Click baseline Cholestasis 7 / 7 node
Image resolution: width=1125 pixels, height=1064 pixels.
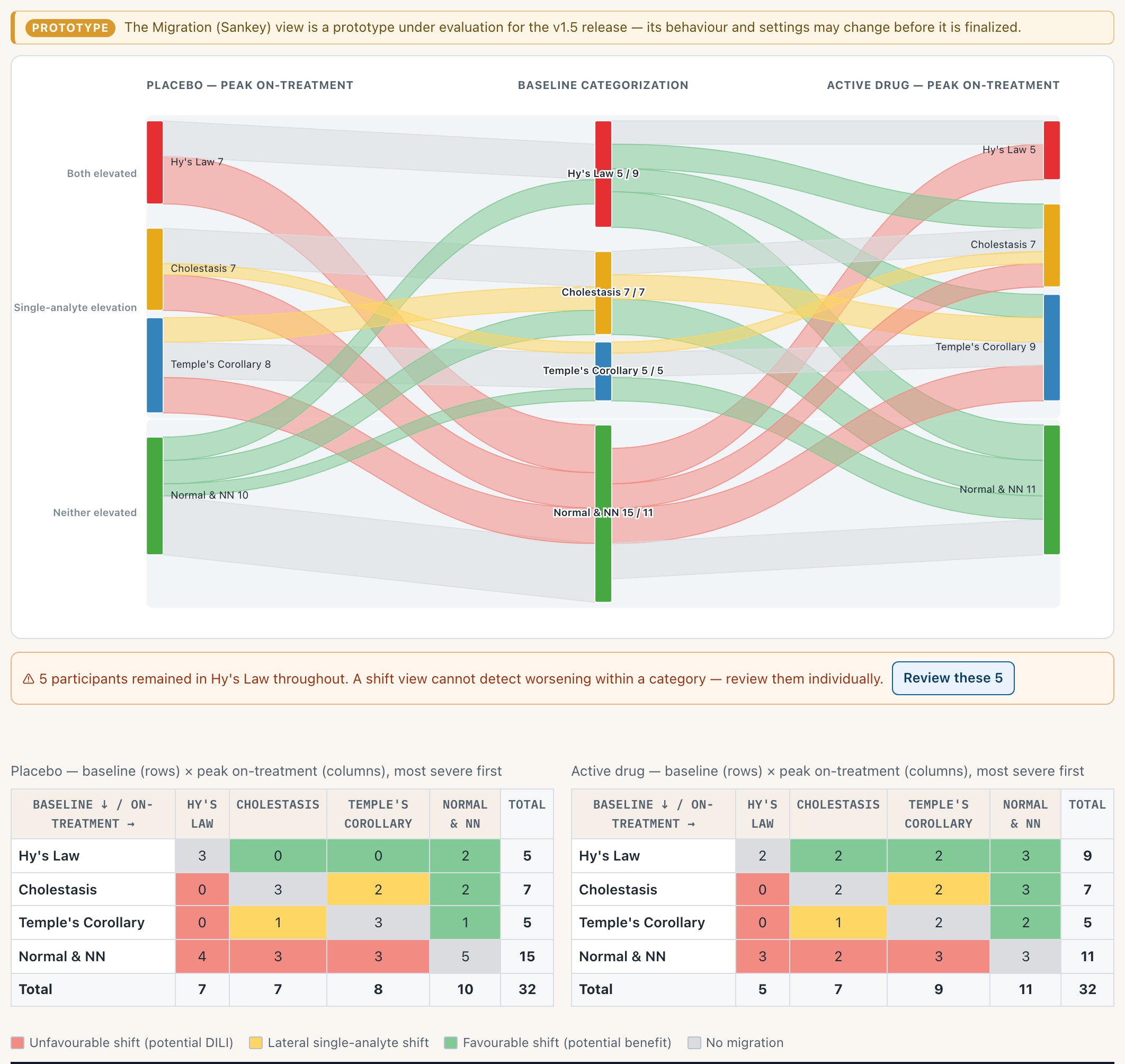pyautogui.click(x=603, y=293)
